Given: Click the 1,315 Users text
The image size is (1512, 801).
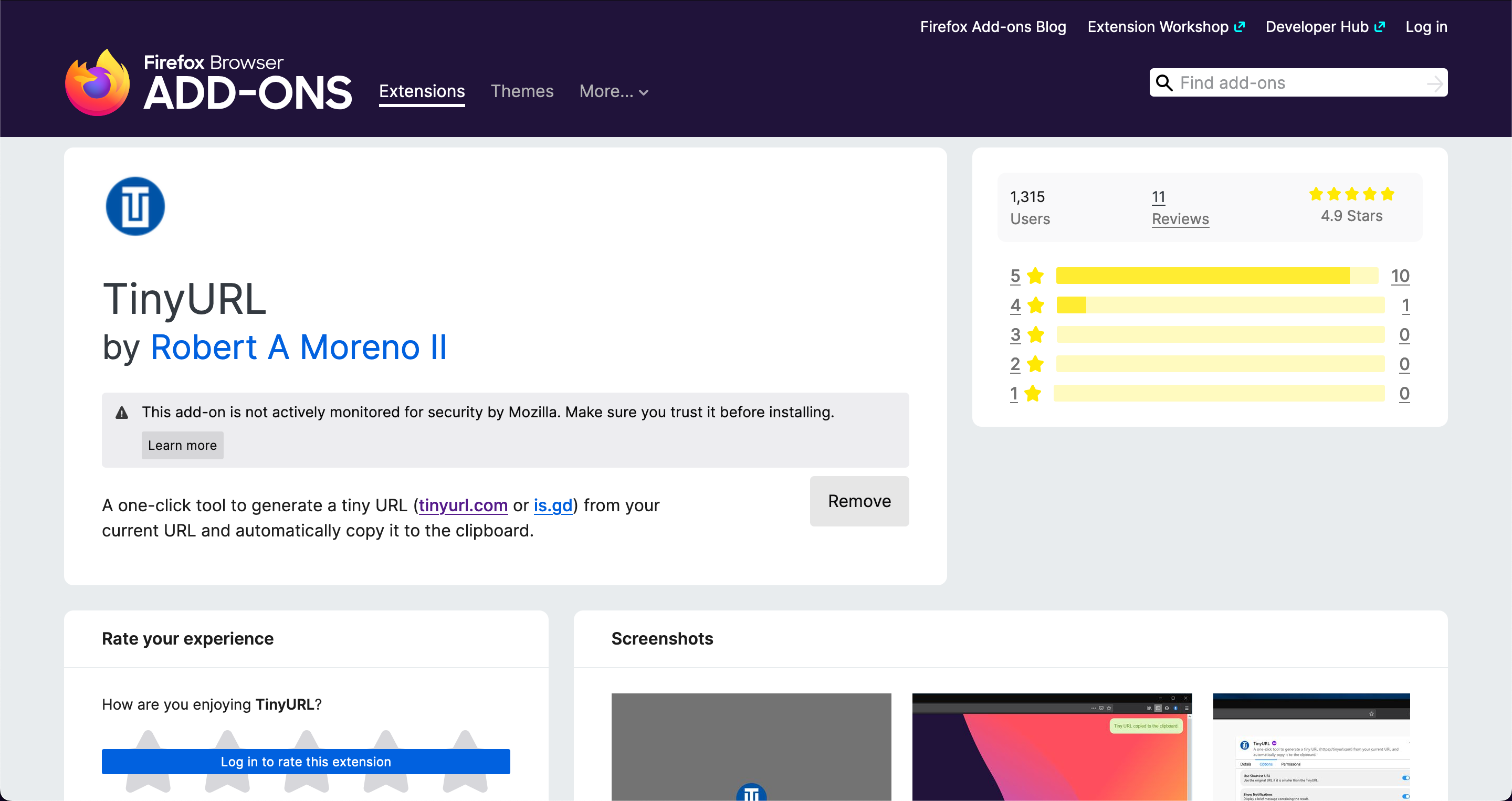Looking at the screenshot, I should (x=1030, y=208).
